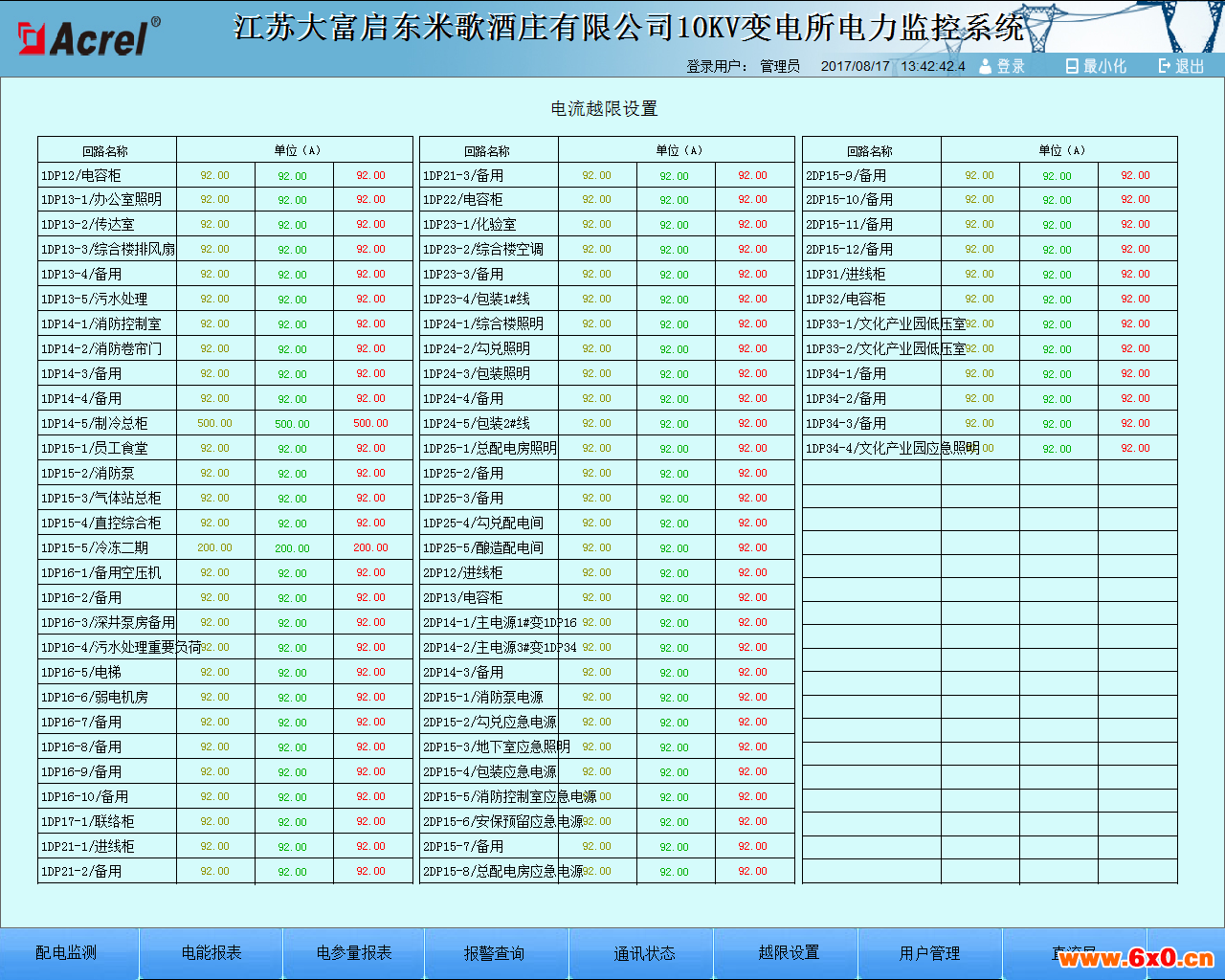Image resolution: width=1225 pixels, height=980 pixels.
Task: Open the 用户管理 tab
Action: [930, 953]
